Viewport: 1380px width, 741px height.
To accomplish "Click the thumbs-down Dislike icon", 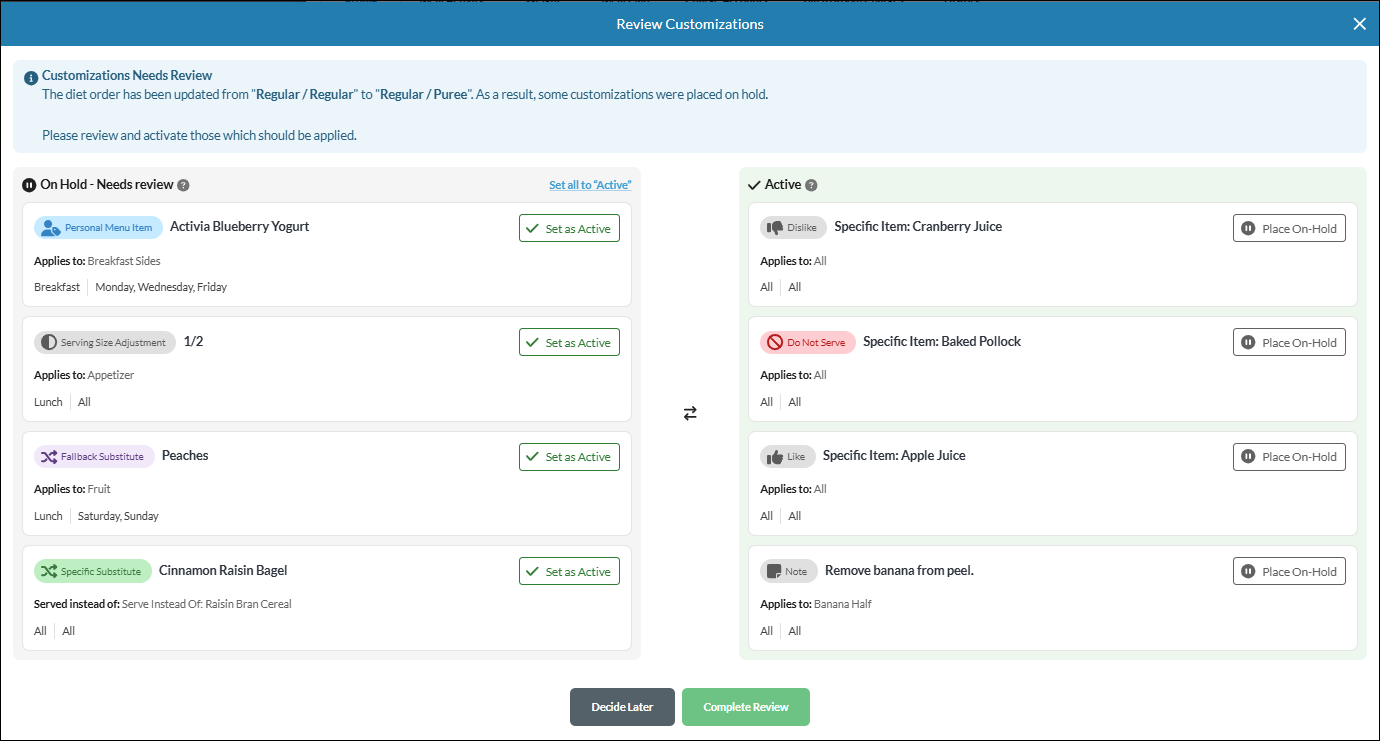I will (774, 228).
